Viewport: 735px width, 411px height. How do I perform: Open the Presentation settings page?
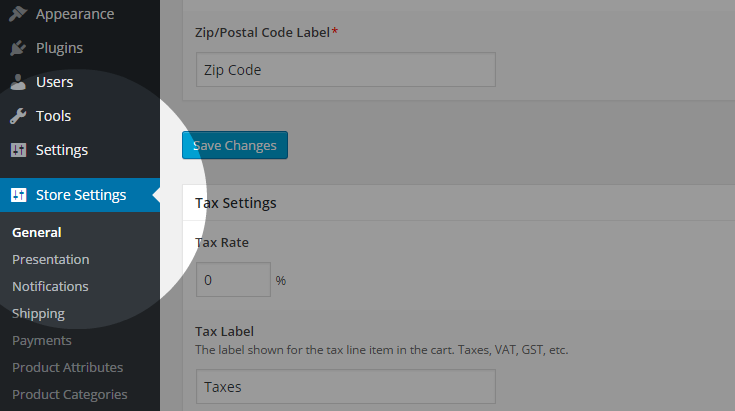tap(51, 259)
